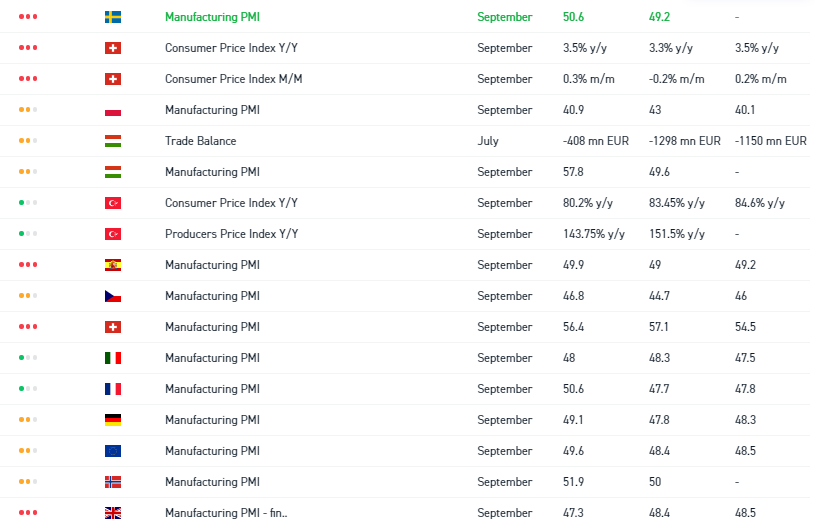
Task: Click the France flag icon
Action: [113, 389]
